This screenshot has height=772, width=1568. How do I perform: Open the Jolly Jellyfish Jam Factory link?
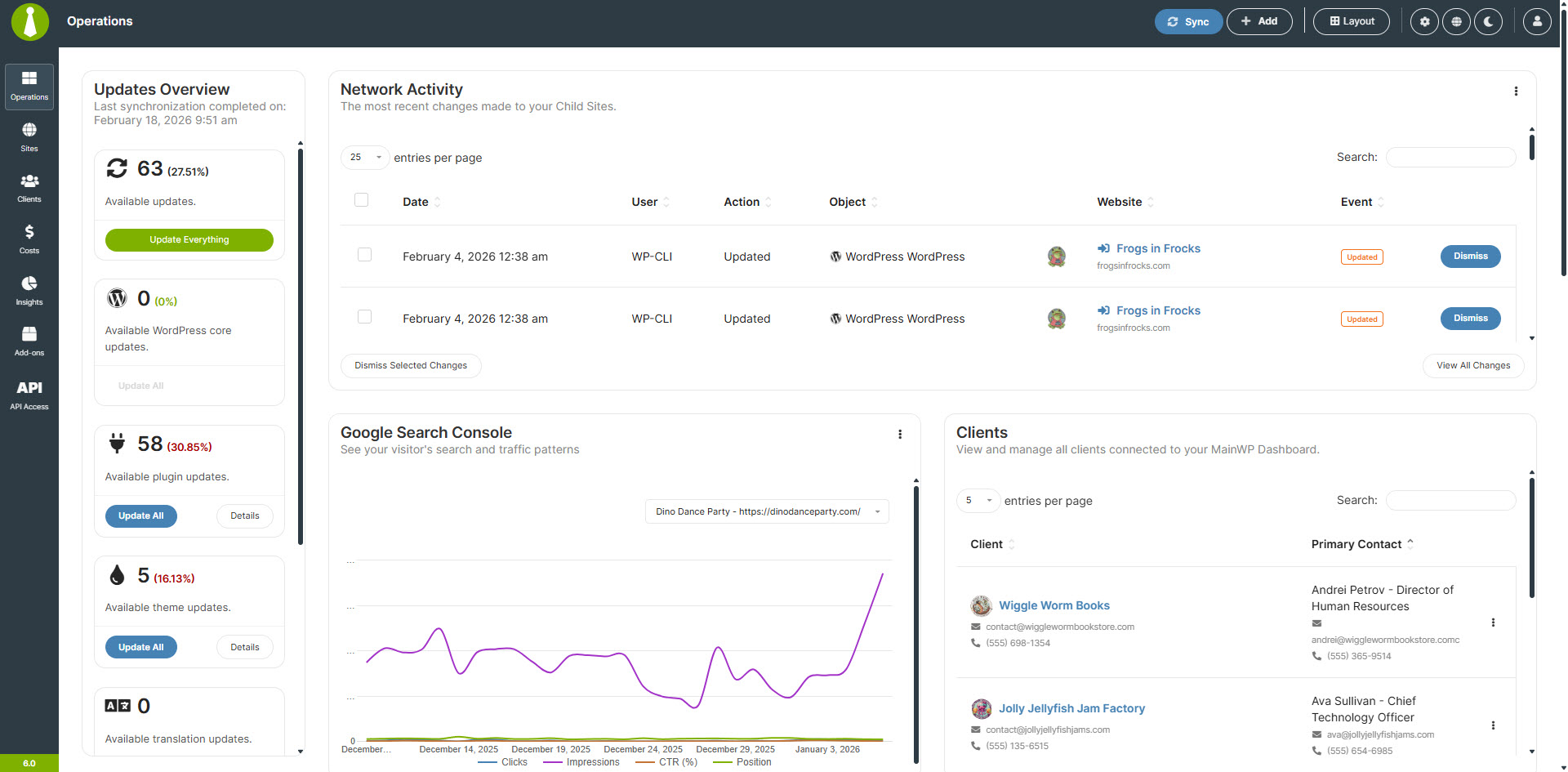click(1071, 708)
